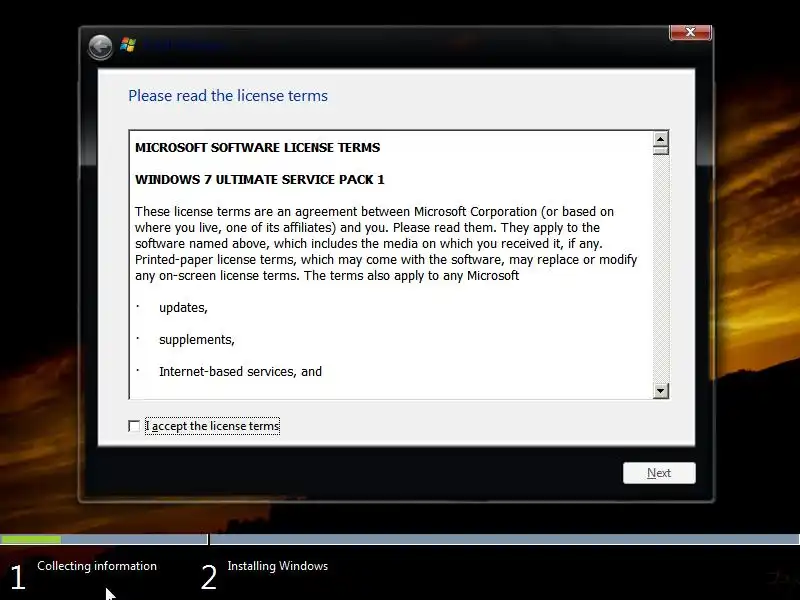
Task: Click 'Internet-based services, and' bullet item
Action: [240, 371]
